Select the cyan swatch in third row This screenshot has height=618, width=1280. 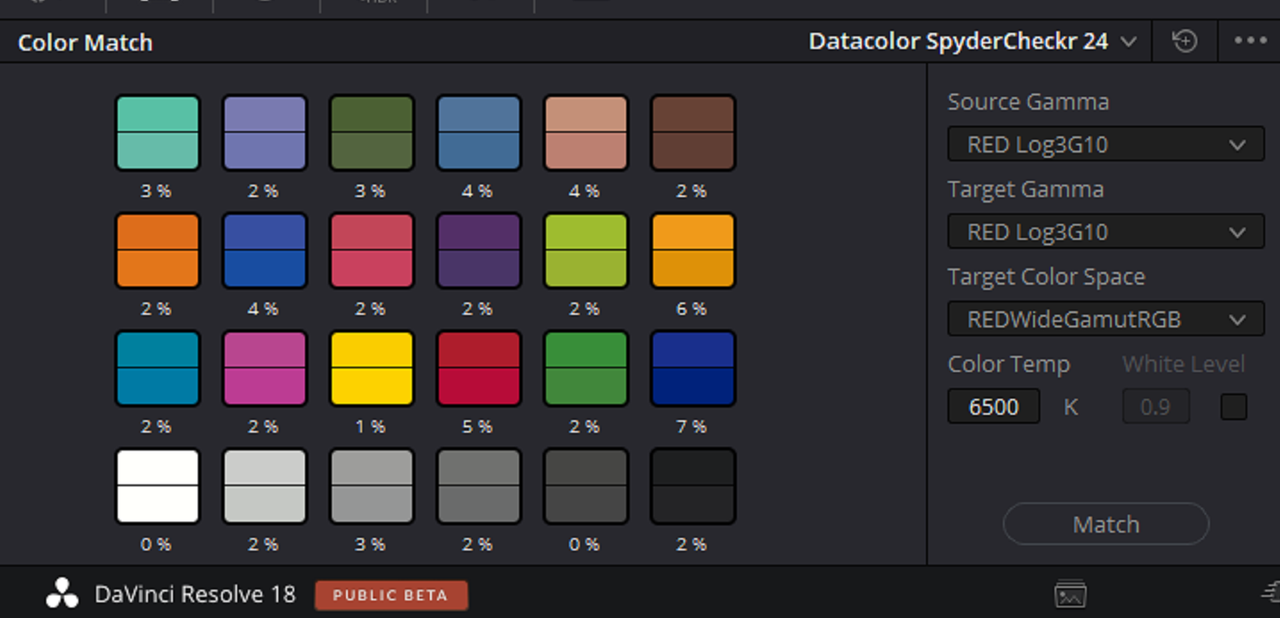pyautogui.click(x=157, y=369)
